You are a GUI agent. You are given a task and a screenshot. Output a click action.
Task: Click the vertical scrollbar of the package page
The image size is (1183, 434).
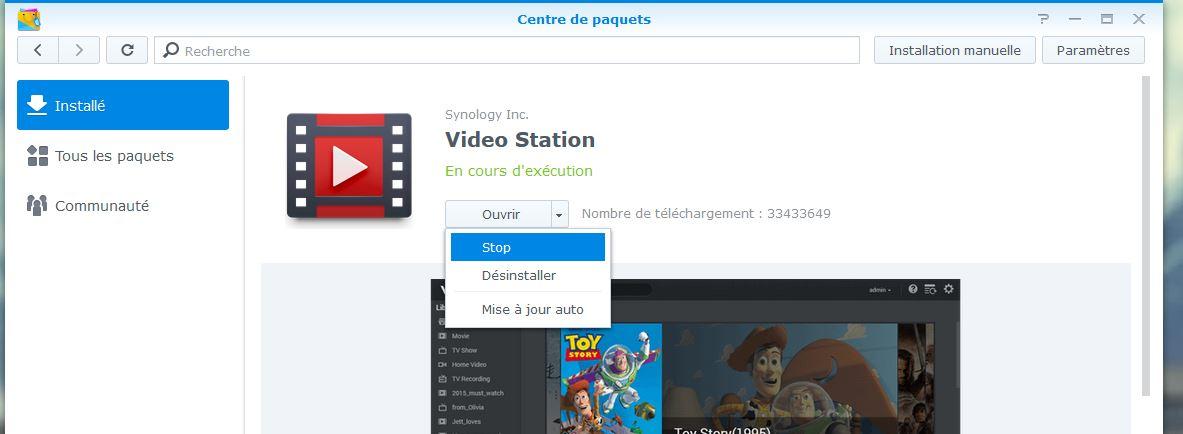(x=1146, y=235)
